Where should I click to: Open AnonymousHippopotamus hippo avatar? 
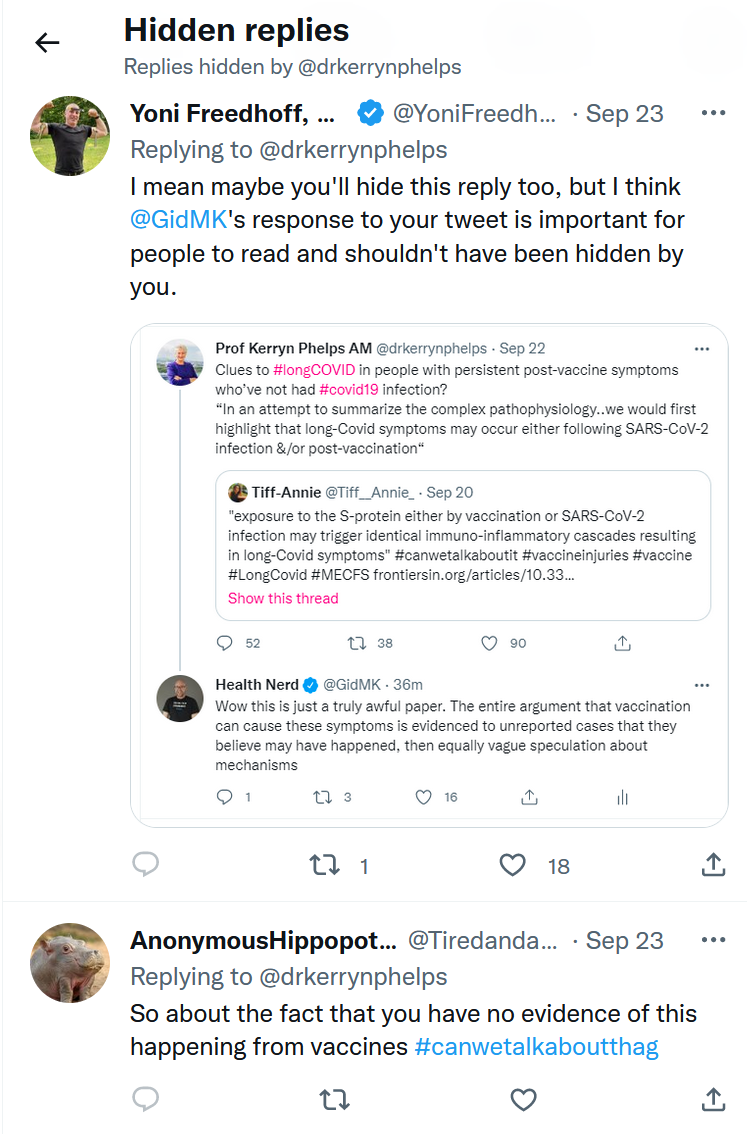tap(69, 962)
